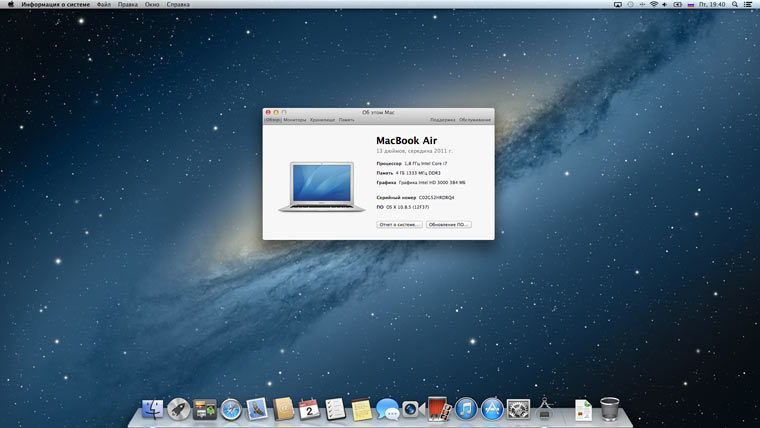The image size is (760, 428).
Task: Open Finder from the Dock
Action: point(153,408)
